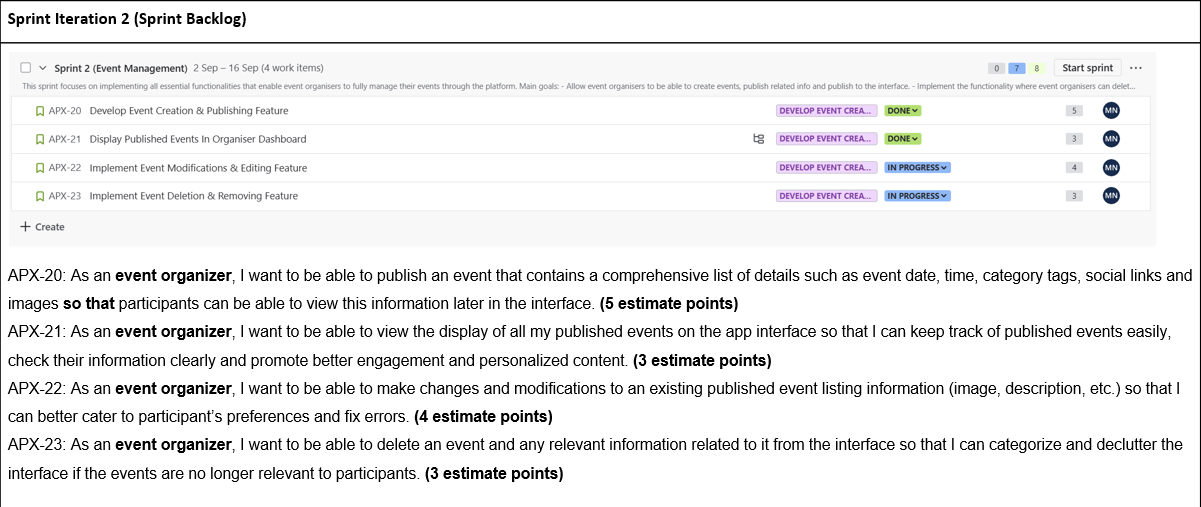Click the 3 story points badge on APX-21

(1074, 139)
